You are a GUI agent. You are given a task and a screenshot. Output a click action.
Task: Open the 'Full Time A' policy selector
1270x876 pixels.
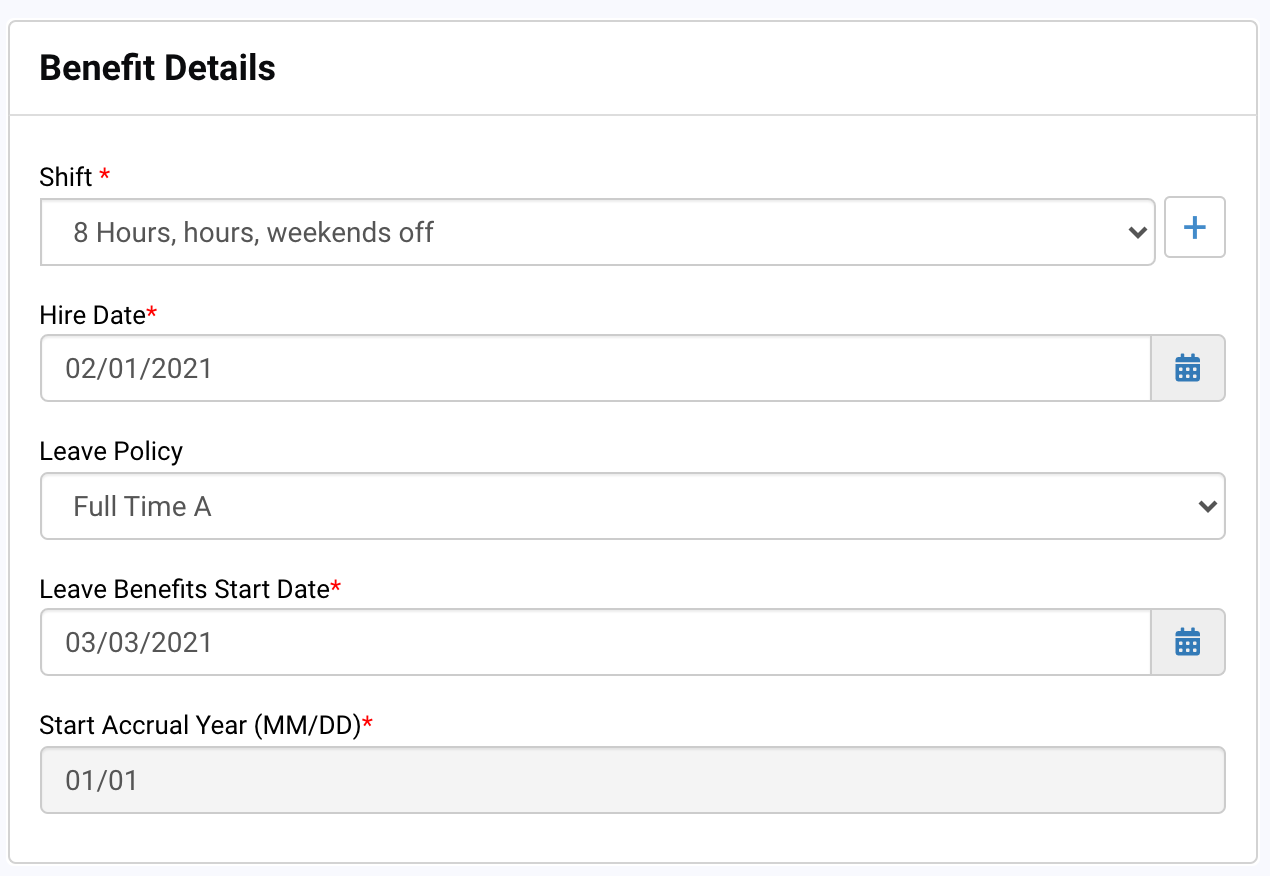tap(633, 506)
